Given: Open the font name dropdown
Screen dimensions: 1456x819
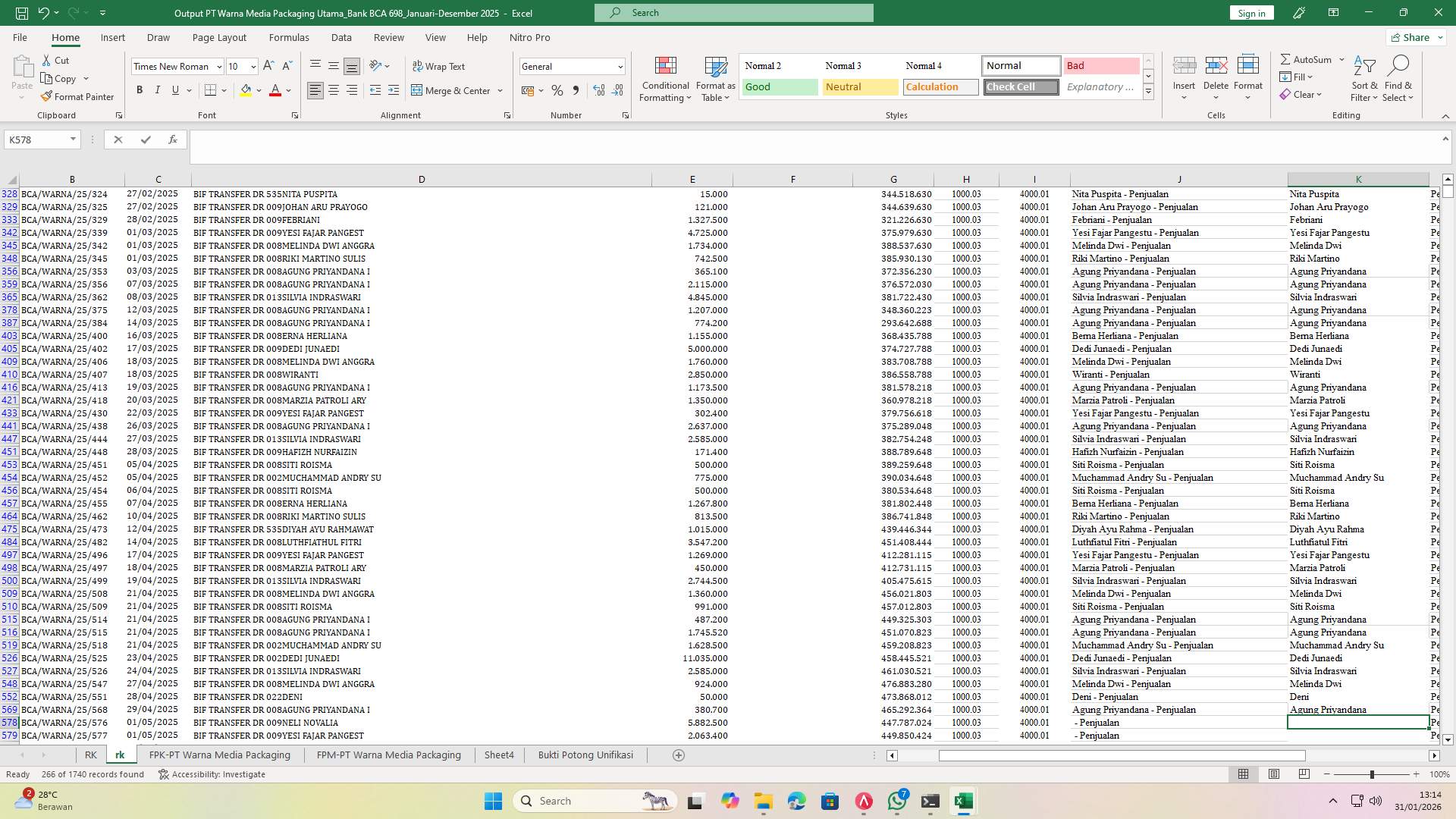Looking at the screenshot, I should coord(219,66).
